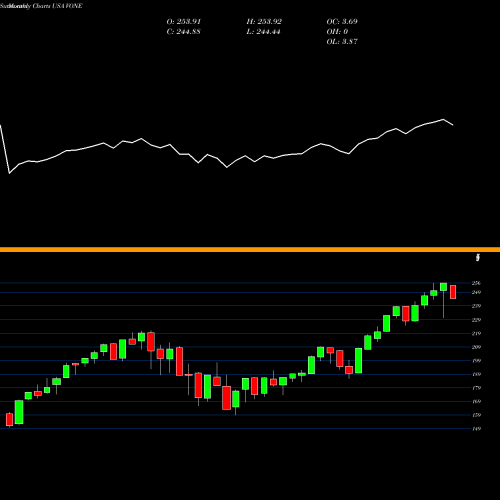Click the 'OL: 3.87' reading
The image size is (500, 500).
coord(342,42)
